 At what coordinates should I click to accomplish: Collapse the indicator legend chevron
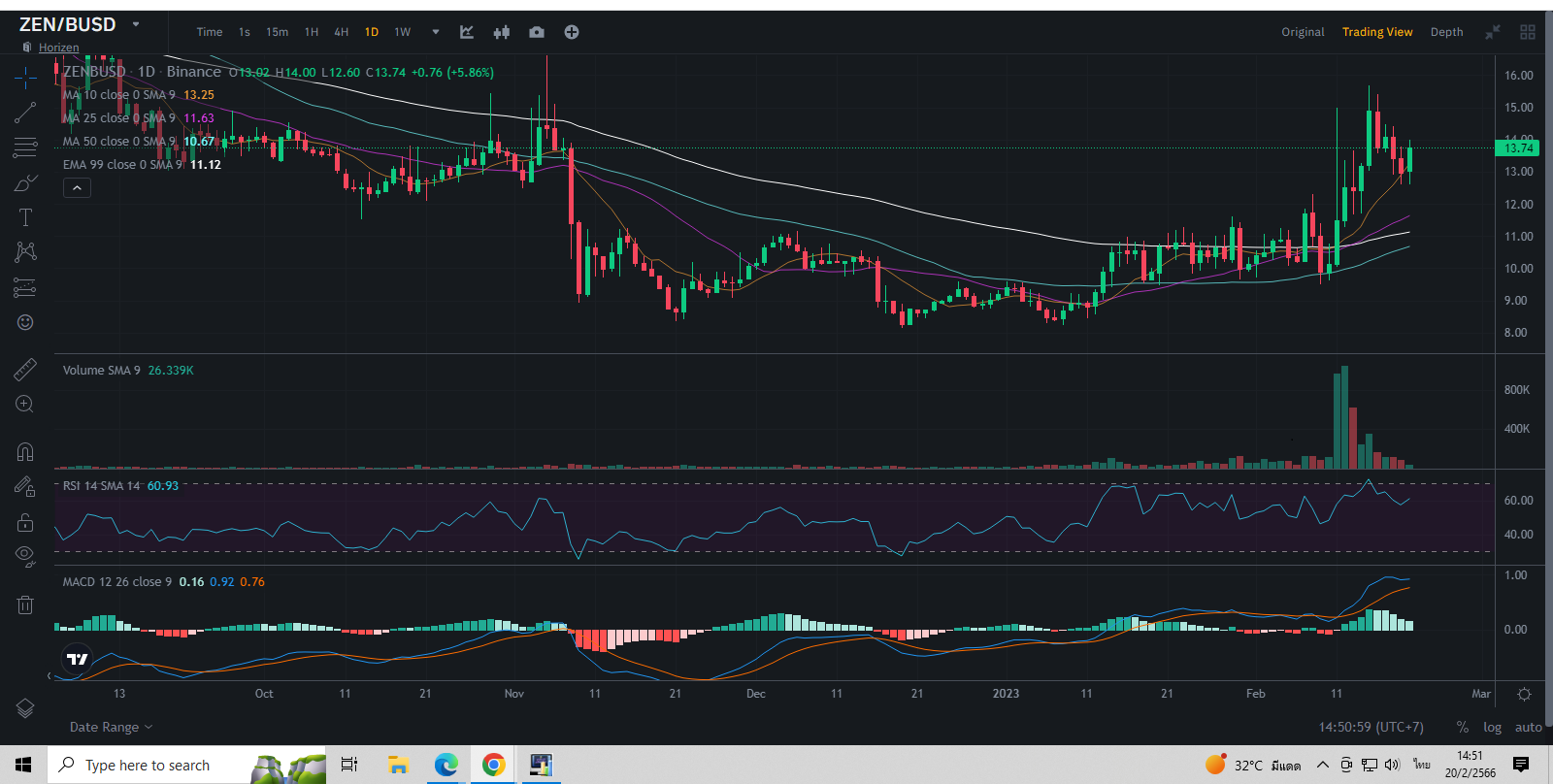77,187
